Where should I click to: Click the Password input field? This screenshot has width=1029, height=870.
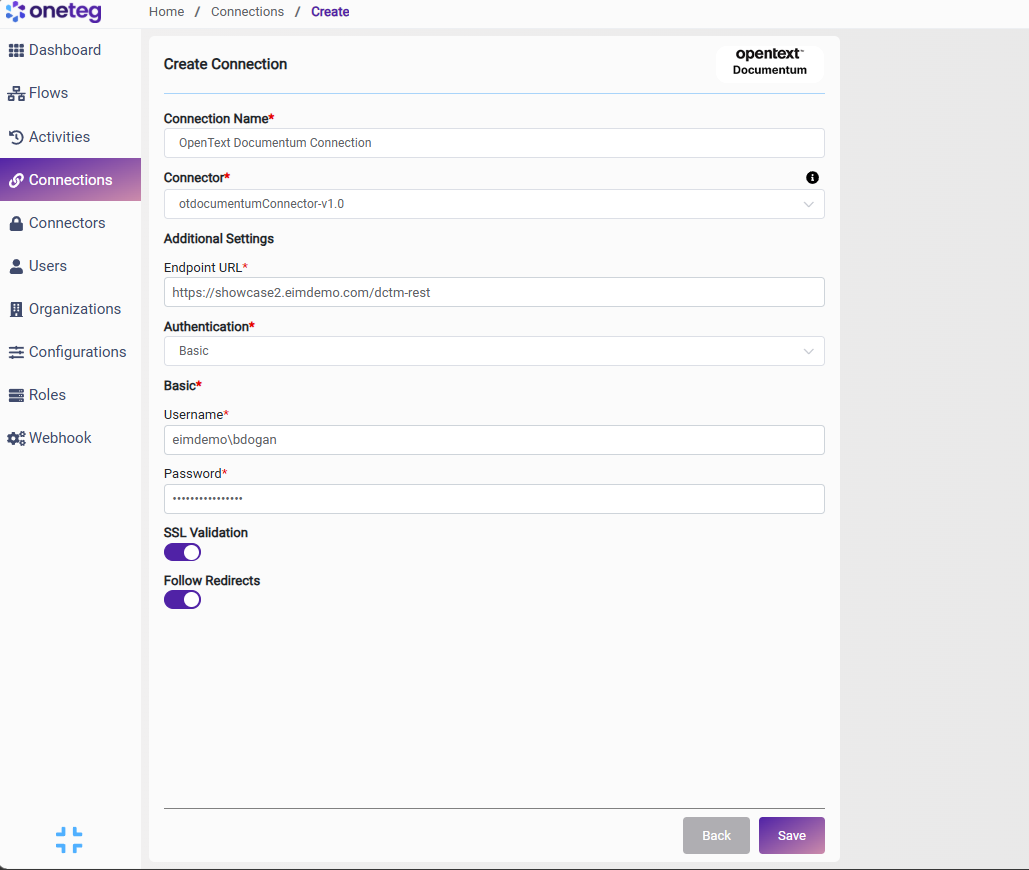pos(494,499)
